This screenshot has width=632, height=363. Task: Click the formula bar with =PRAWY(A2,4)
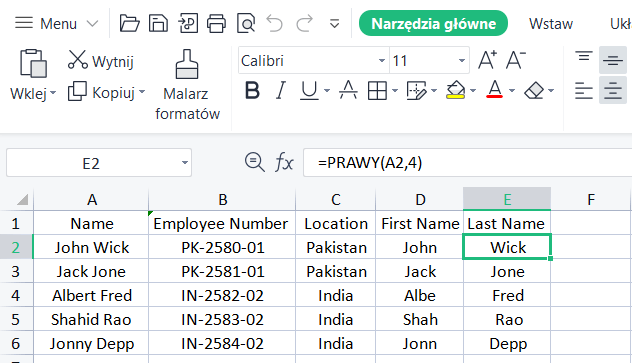pos(468,163)
